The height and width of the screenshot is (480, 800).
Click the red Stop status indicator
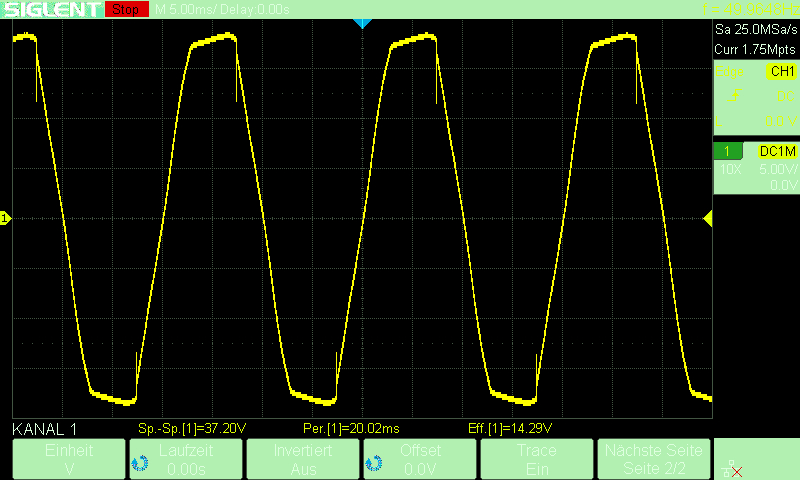127,9
